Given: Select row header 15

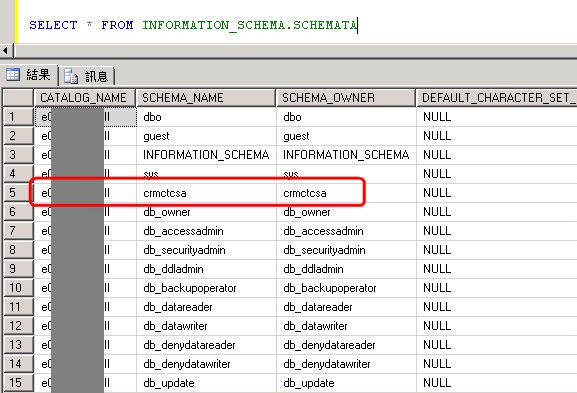Looking at the screenshot, I should [18, 383].
